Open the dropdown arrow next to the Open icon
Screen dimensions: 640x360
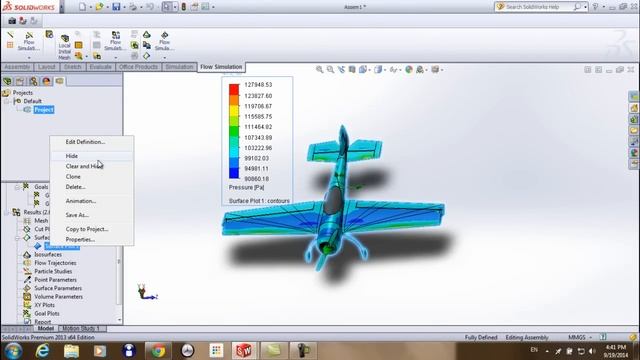pyautogui.click(x=107, y=7)
